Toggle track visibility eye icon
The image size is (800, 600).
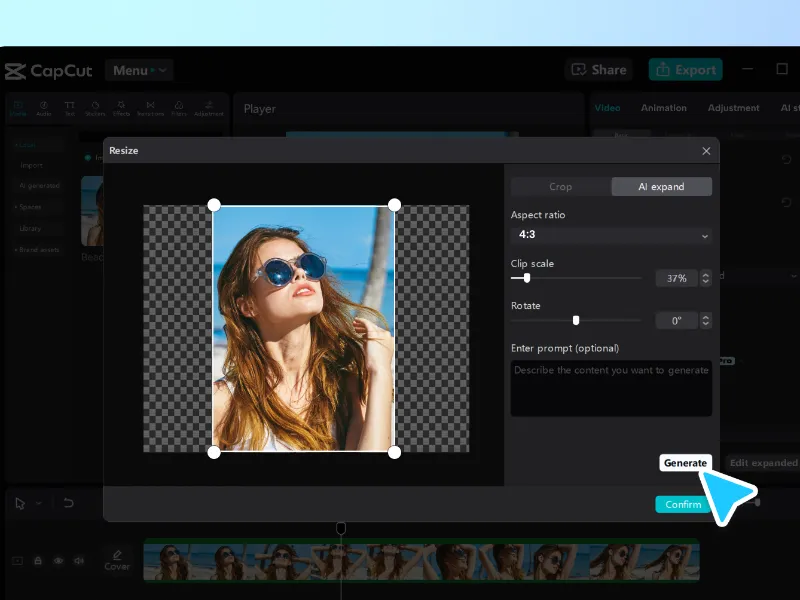[x=58, y=561]
